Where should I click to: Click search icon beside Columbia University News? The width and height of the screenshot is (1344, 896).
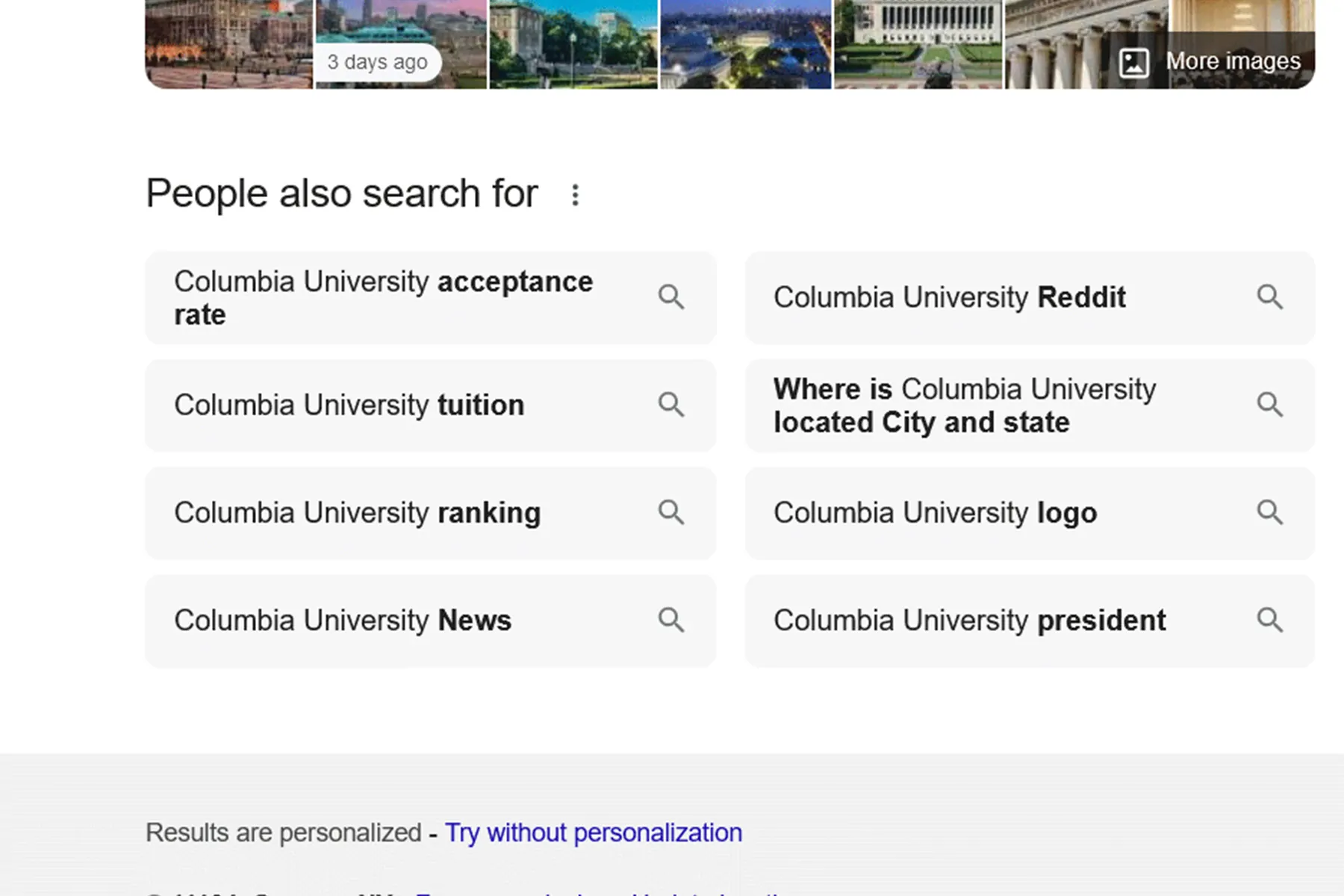[x=671, y=620]
